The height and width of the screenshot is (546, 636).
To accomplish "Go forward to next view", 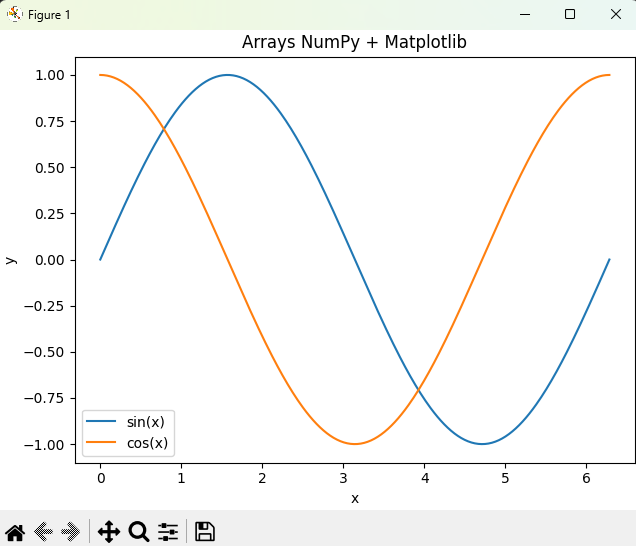I will point(70,531).
